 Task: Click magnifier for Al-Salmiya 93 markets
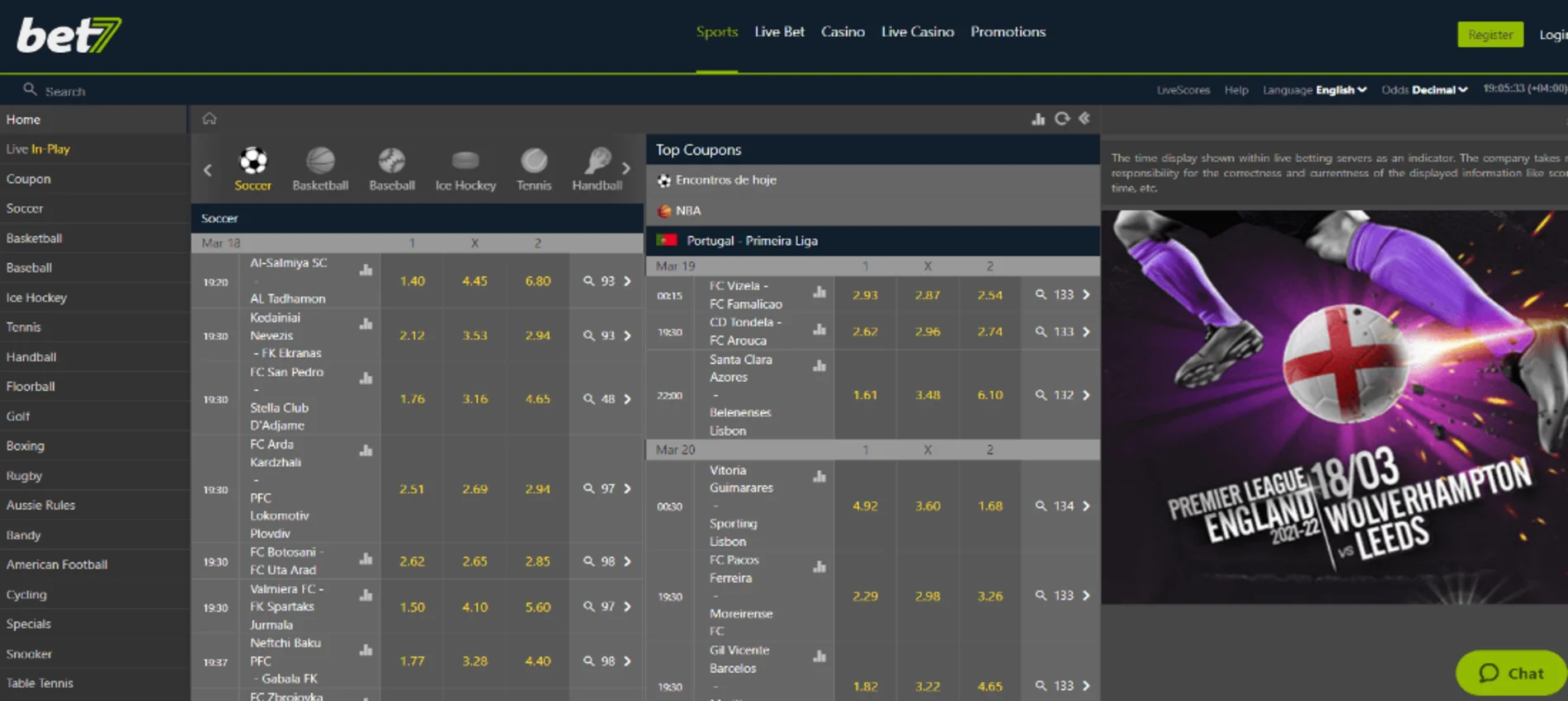588,281
